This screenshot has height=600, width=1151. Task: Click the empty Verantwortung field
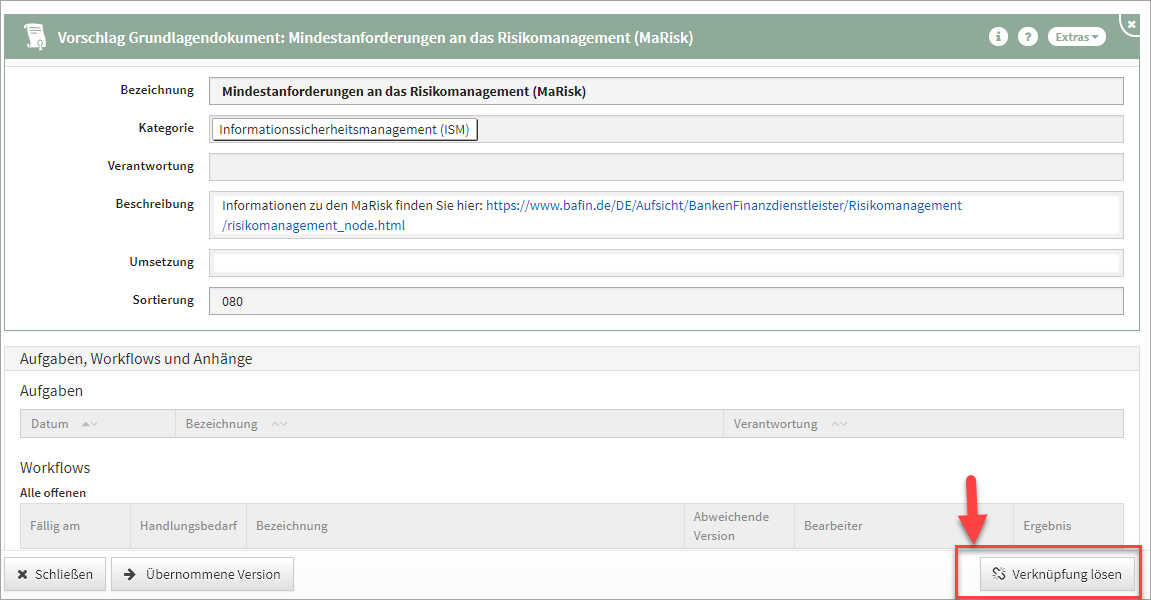pos(665,166)
